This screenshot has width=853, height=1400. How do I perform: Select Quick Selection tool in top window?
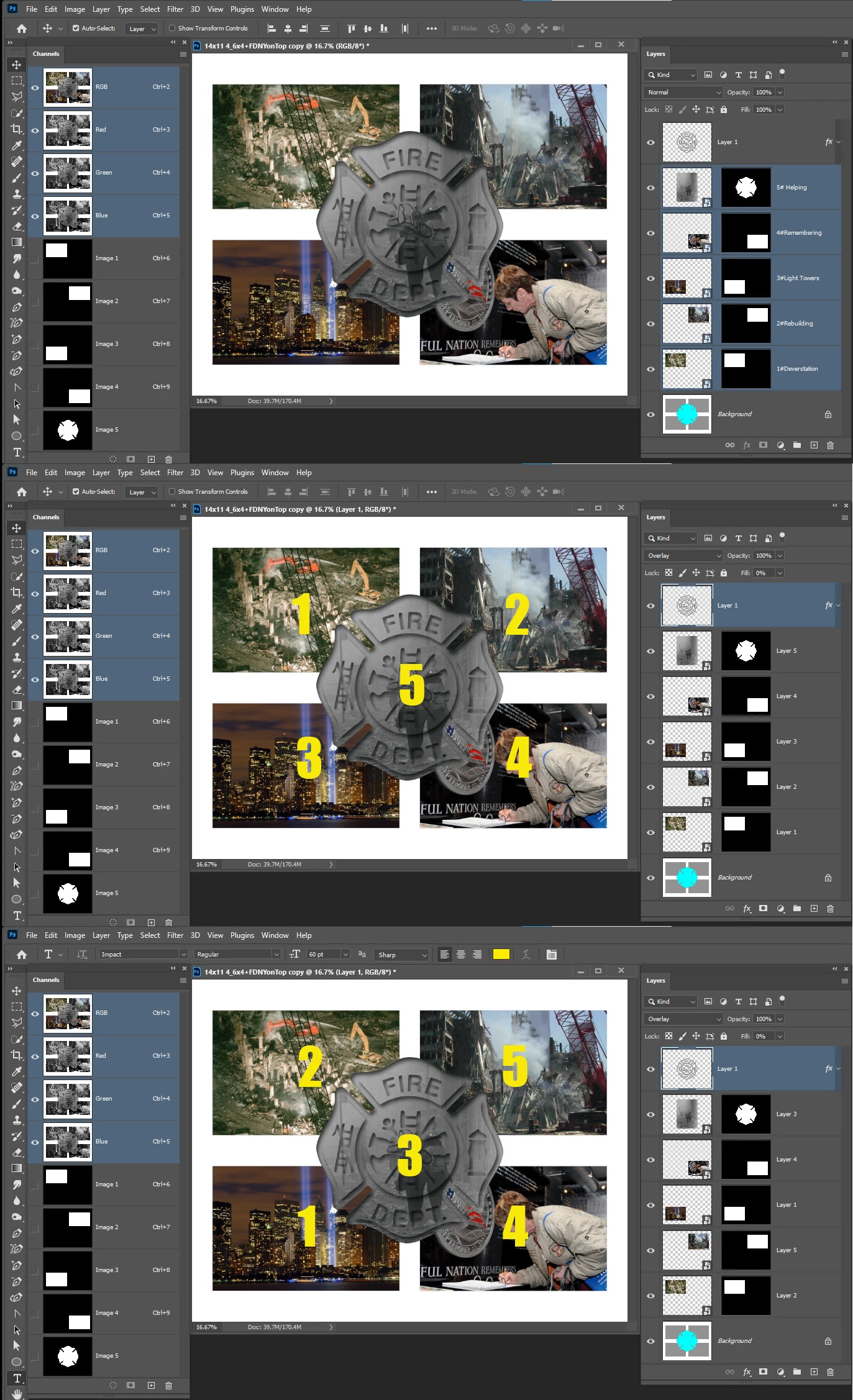17,113
